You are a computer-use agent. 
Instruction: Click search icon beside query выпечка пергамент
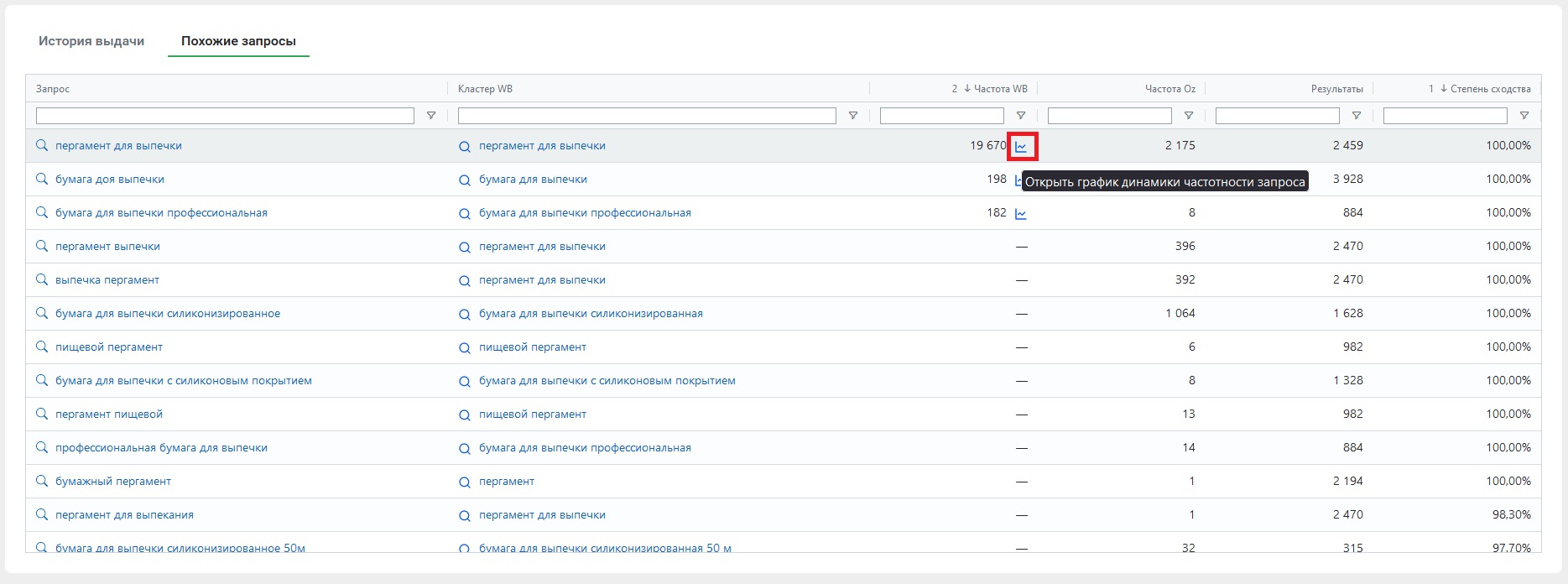coord(42,279)
